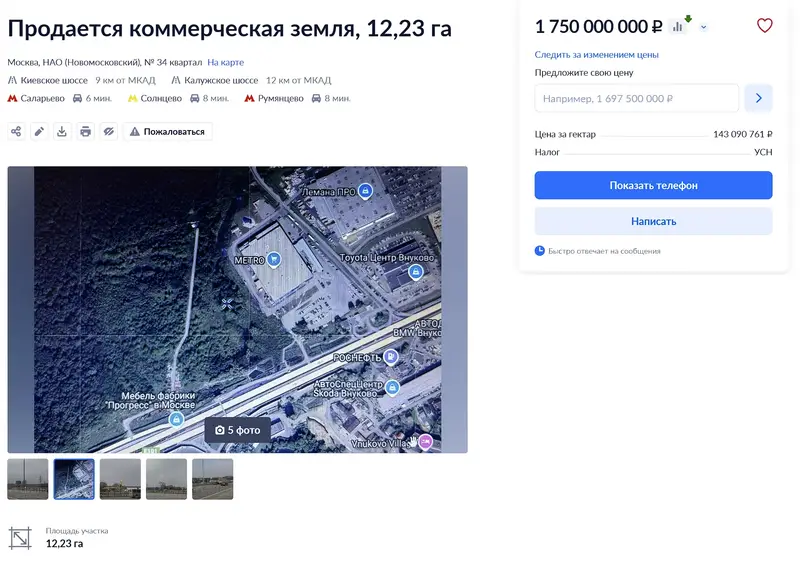Open price history chart icon
Image resolution: width=800 pixels, height=569 pixels.
point(678,27)
